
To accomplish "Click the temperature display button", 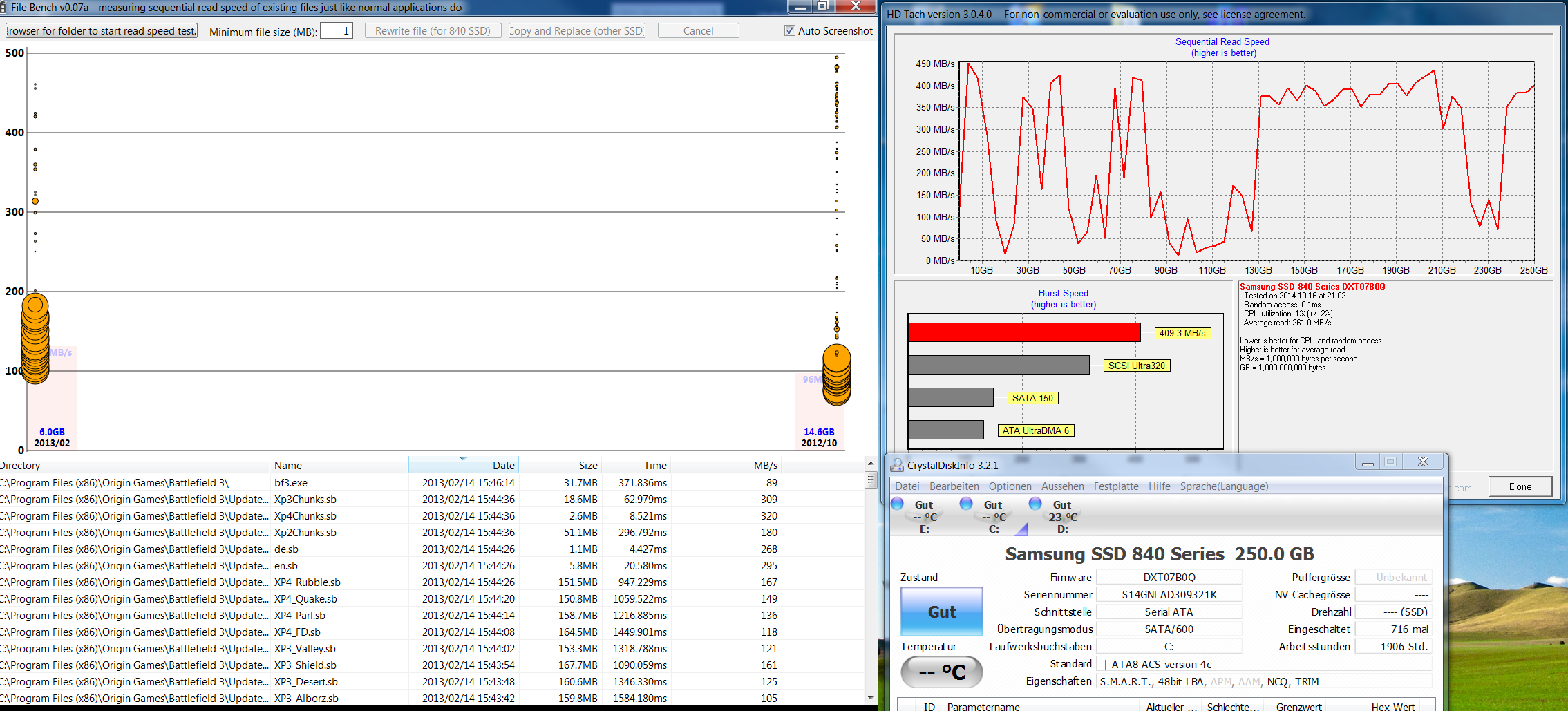I will [x=941, y=672].
